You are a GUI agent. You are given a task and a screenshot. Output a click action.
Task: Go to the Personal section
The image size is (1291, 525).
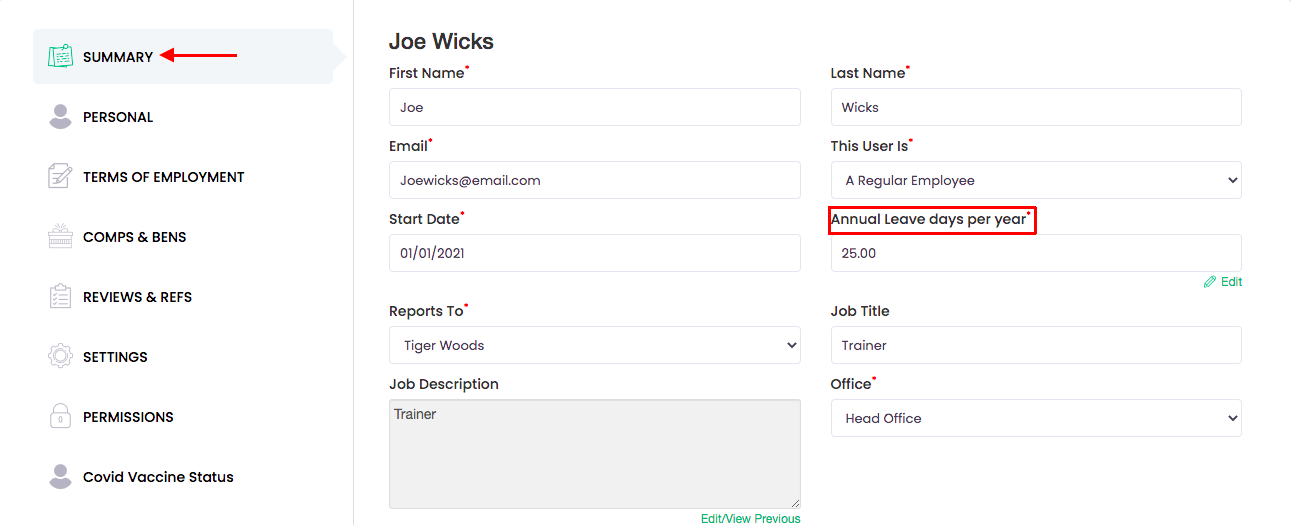click(x=118, y=117)
